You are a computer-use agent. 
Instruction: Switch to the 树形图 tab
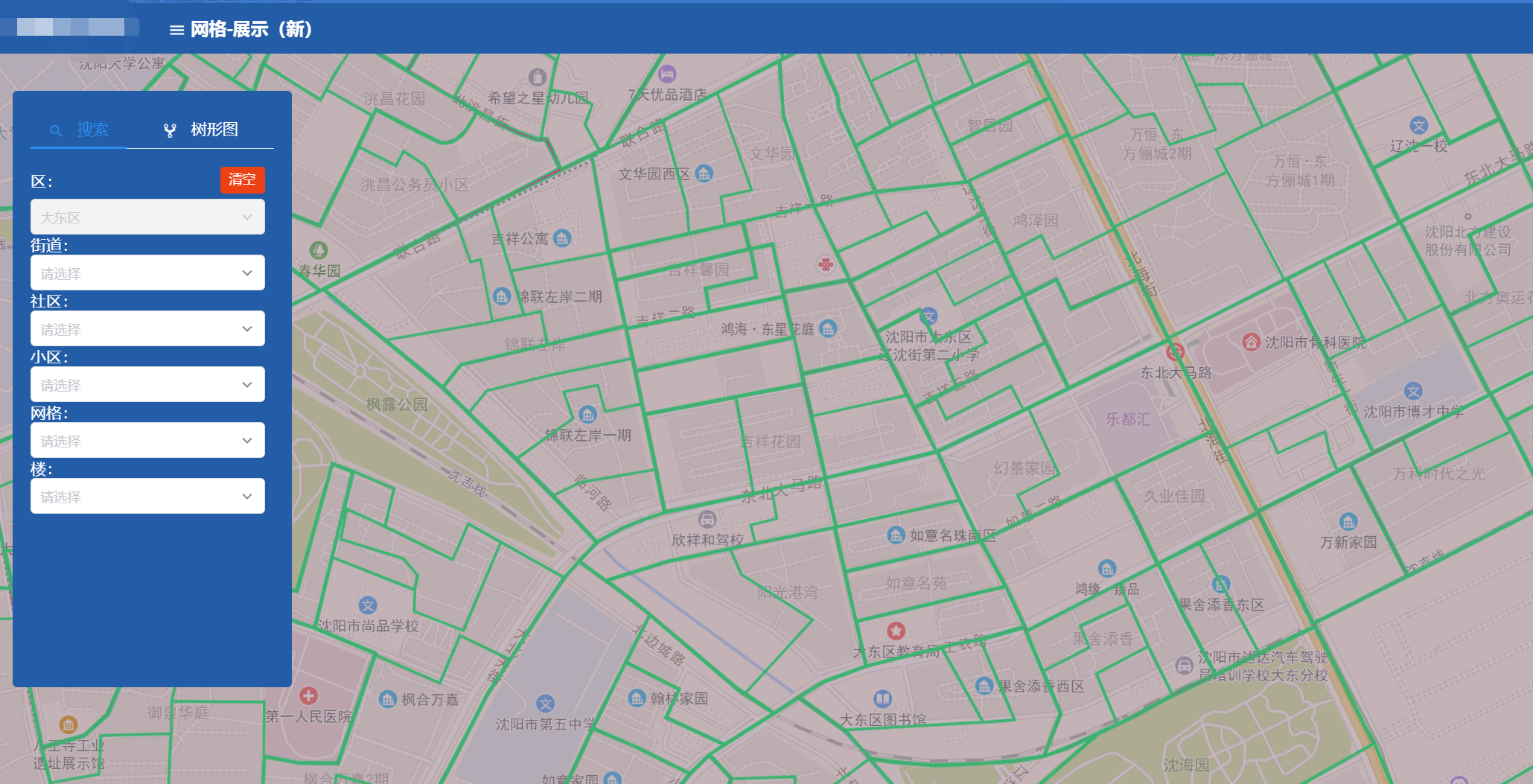pyautogui.click(x=200, y=130)
